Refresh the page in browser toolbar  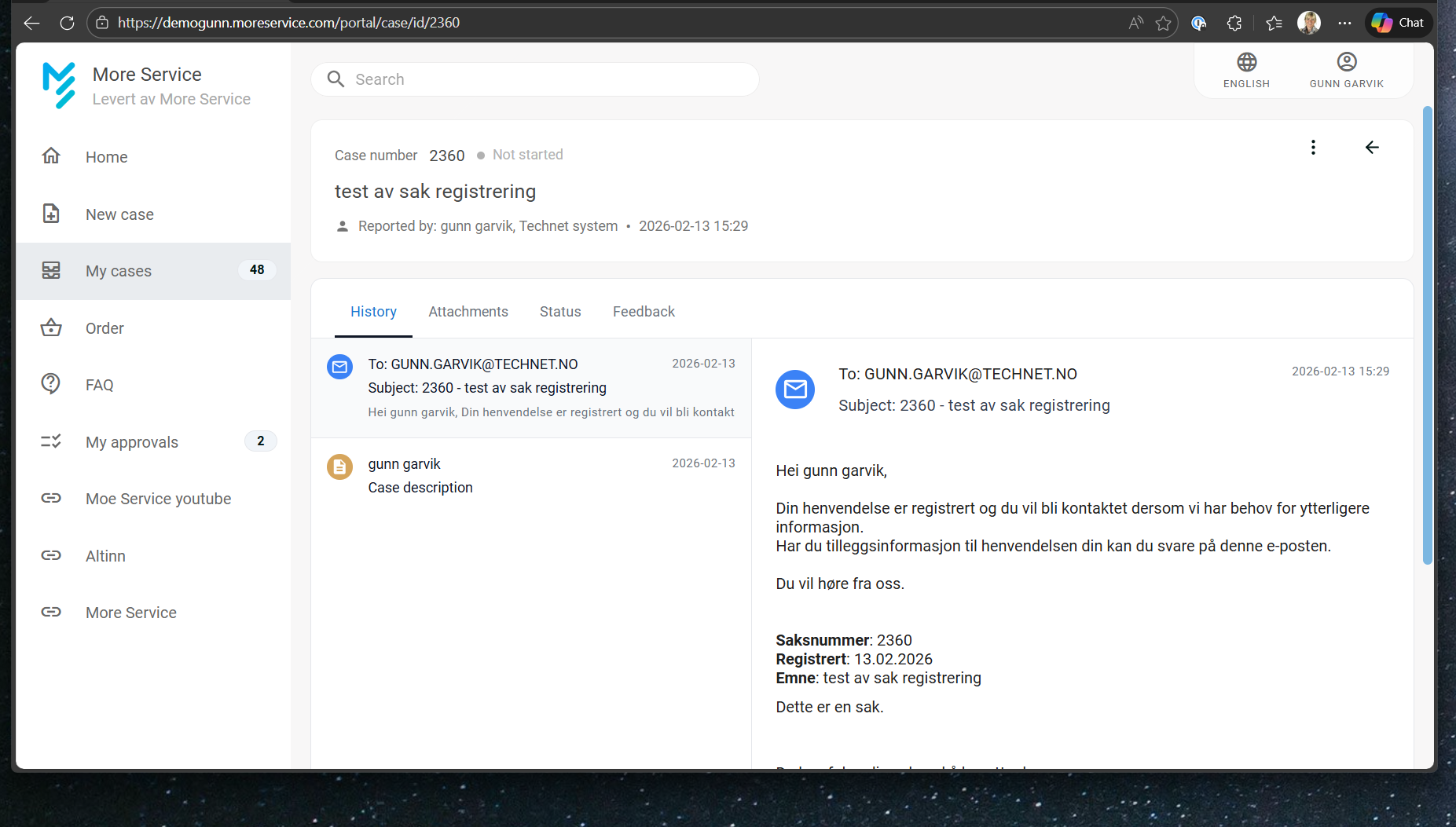click(68, 23)
